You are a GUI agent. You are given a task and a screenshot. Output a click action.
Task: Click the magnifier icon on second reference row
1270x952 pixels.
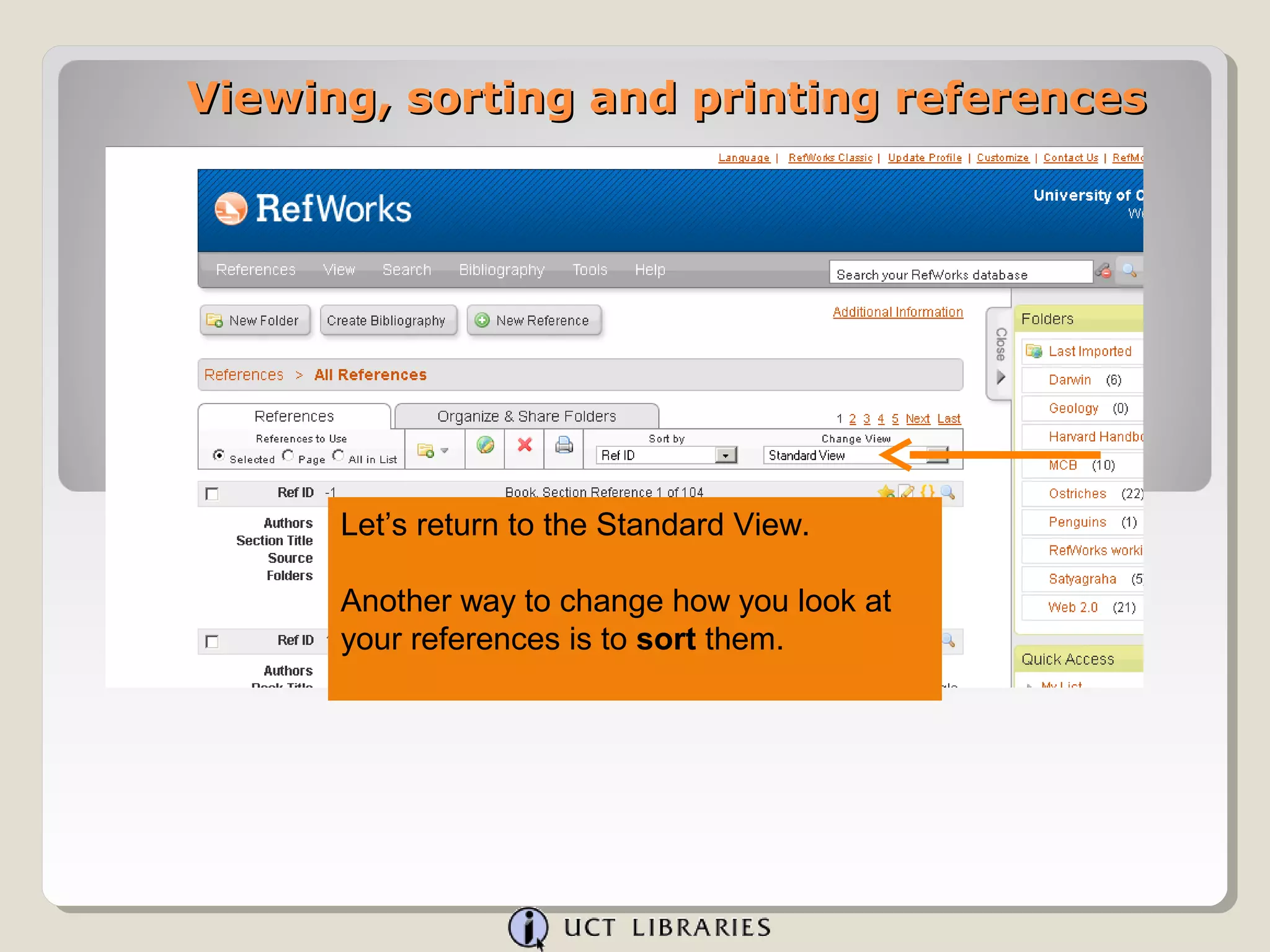(x=949, y=640)
